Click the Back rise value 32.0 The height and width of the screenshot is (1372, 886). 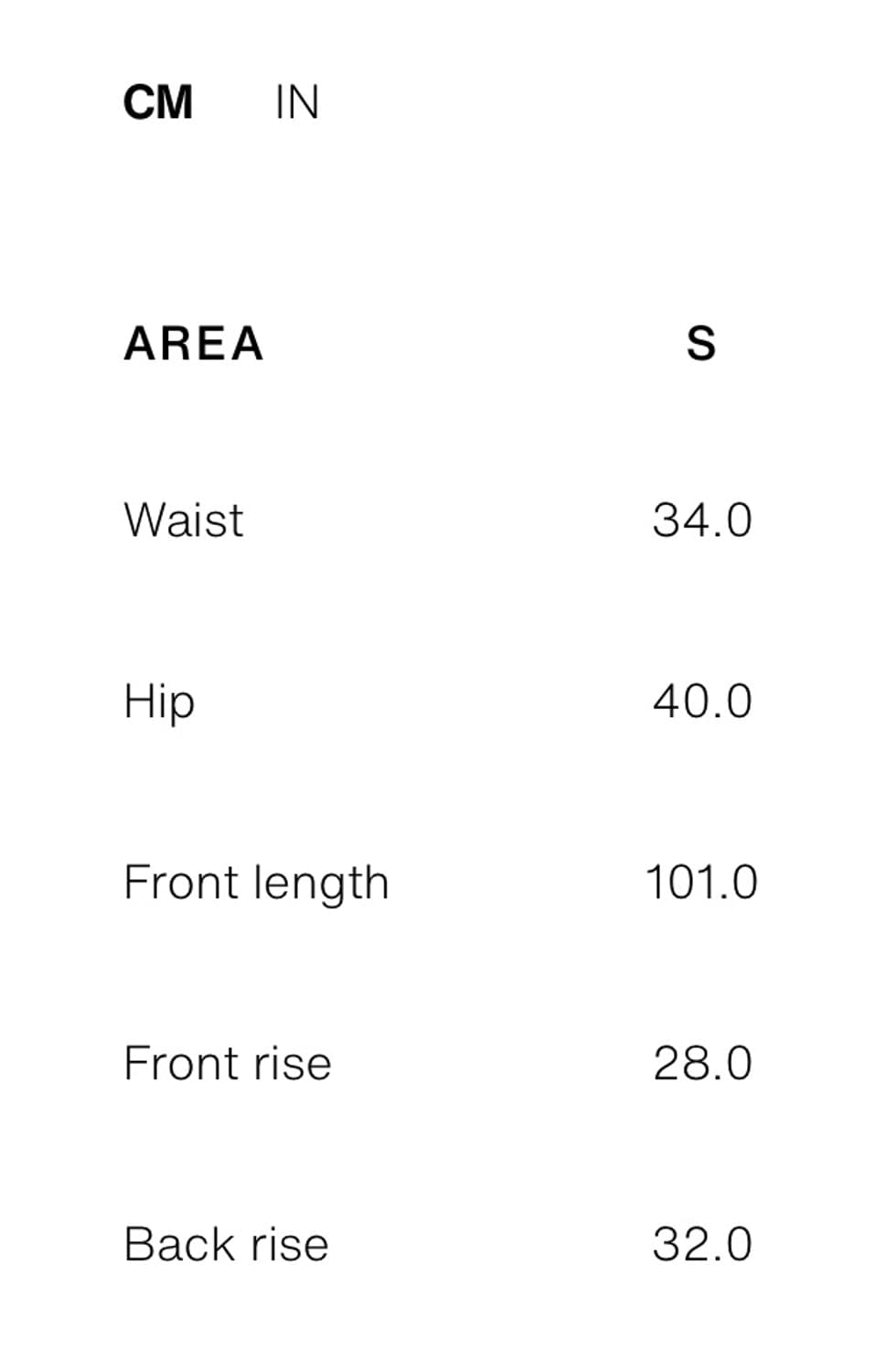(x=702, y=1245)
